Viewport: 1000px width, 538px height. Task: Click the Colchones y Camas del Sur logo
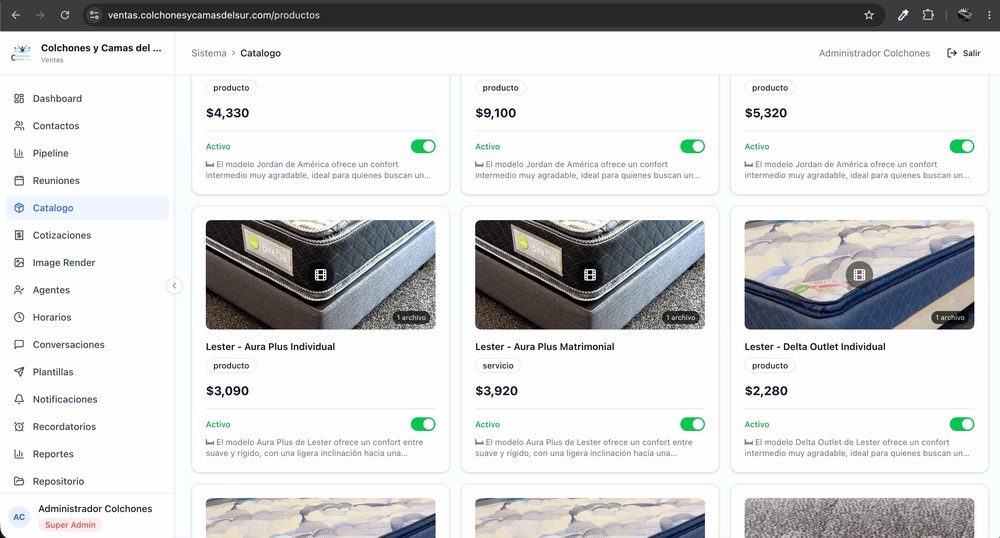(21, 53)
